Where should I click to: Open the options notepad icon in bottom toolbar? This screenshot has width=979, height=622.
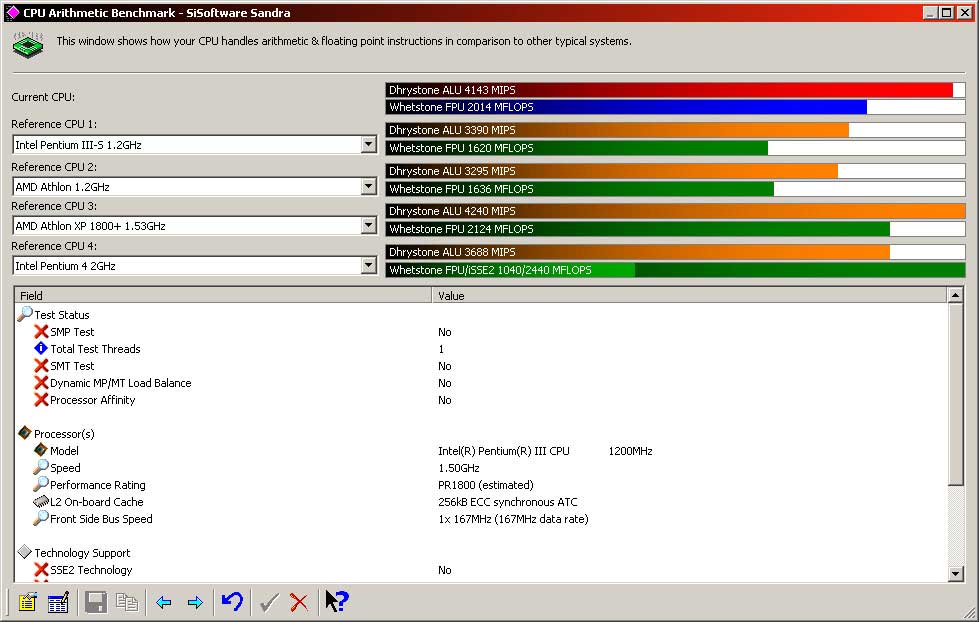coord(27,602)
